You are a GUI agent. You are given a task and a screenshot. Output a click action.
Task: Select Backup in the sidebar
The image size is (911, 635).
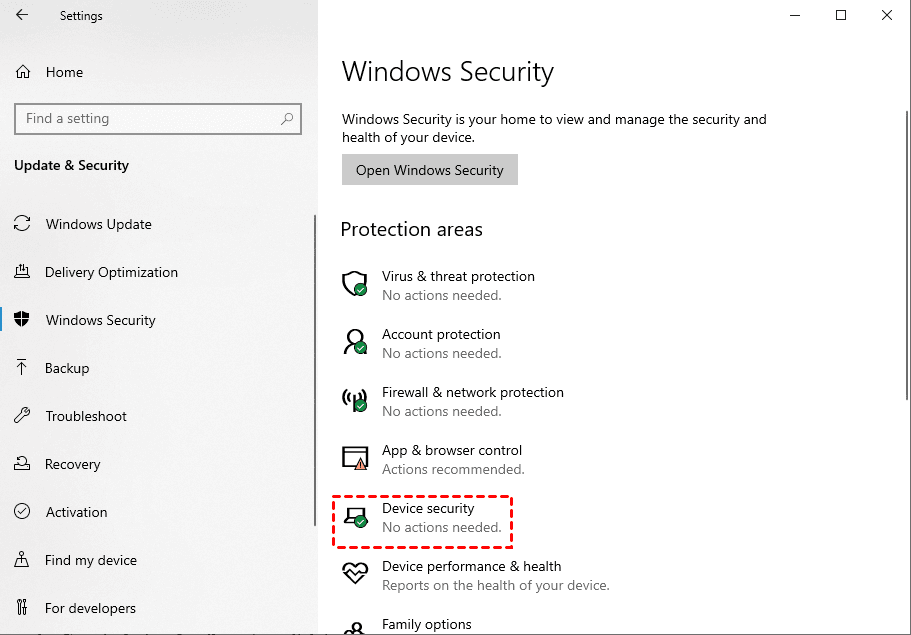(67, 368)
